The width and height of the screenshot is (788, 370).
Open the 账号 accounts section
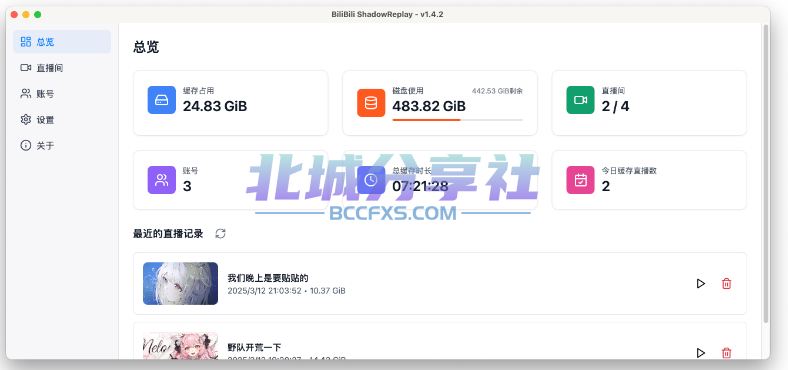62,94
